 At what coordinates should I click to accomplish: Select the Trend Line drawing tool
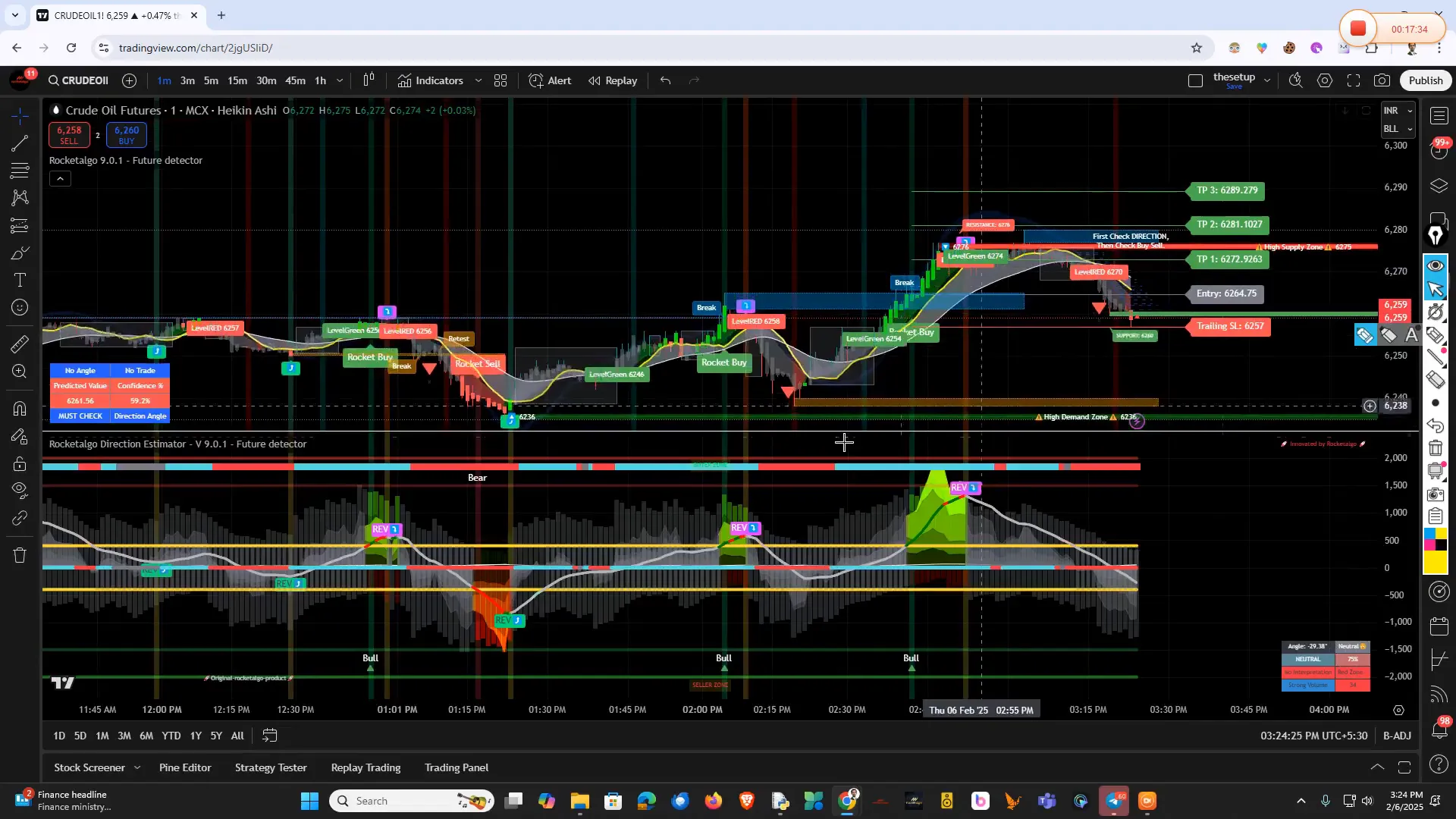pos(20,144)
